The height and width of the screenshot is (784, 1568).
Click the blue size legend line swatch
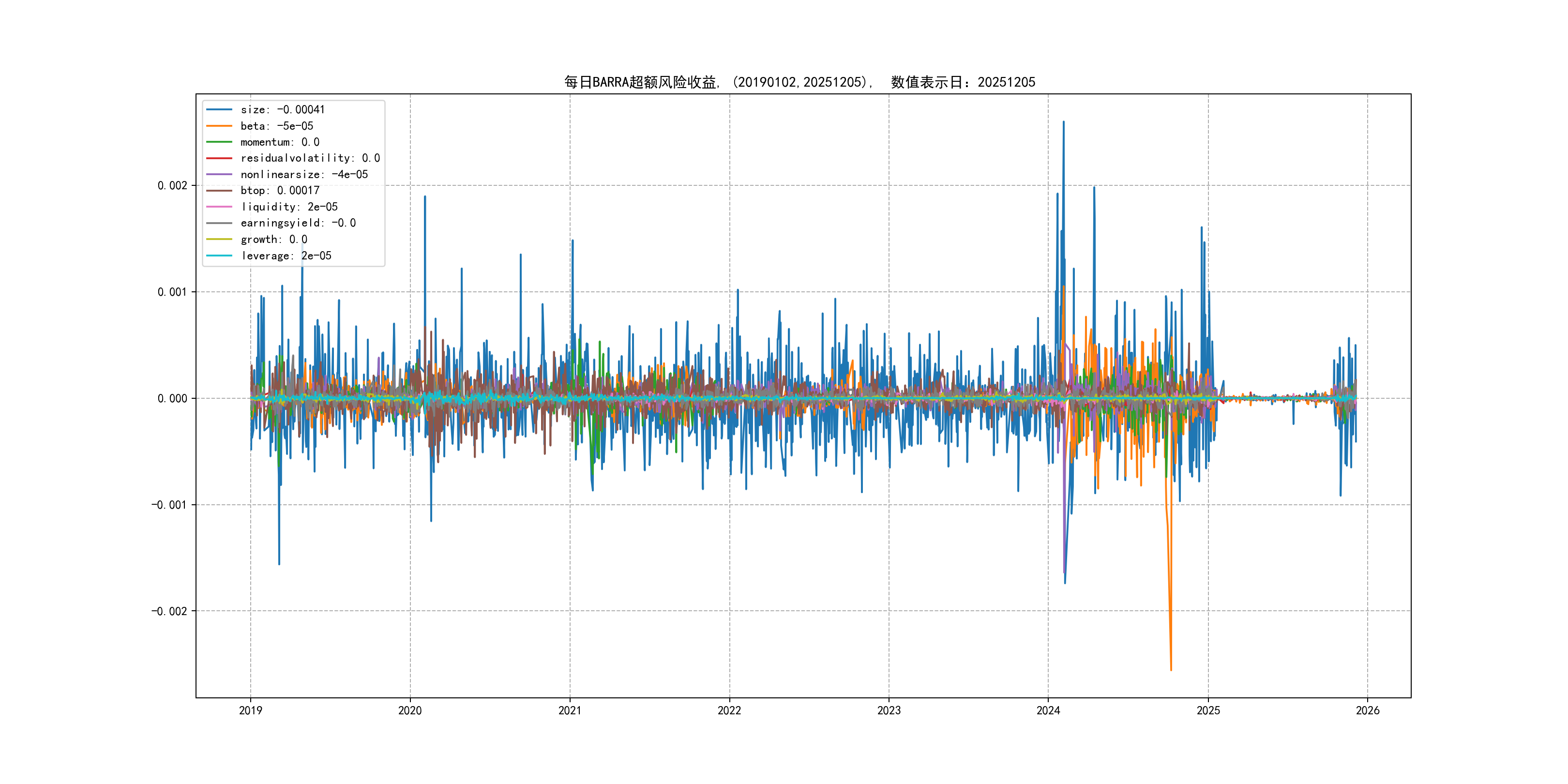[219, 109]
